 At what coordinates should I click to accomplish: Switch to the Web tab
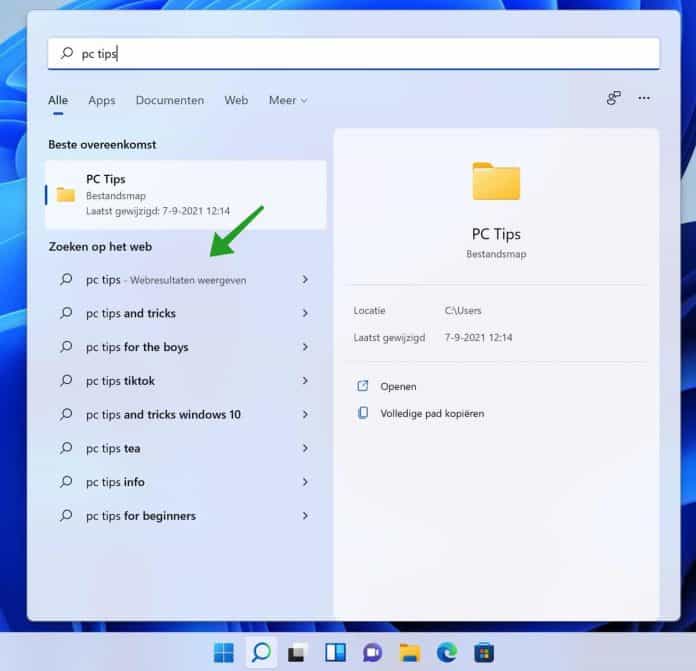pos(236,100)
